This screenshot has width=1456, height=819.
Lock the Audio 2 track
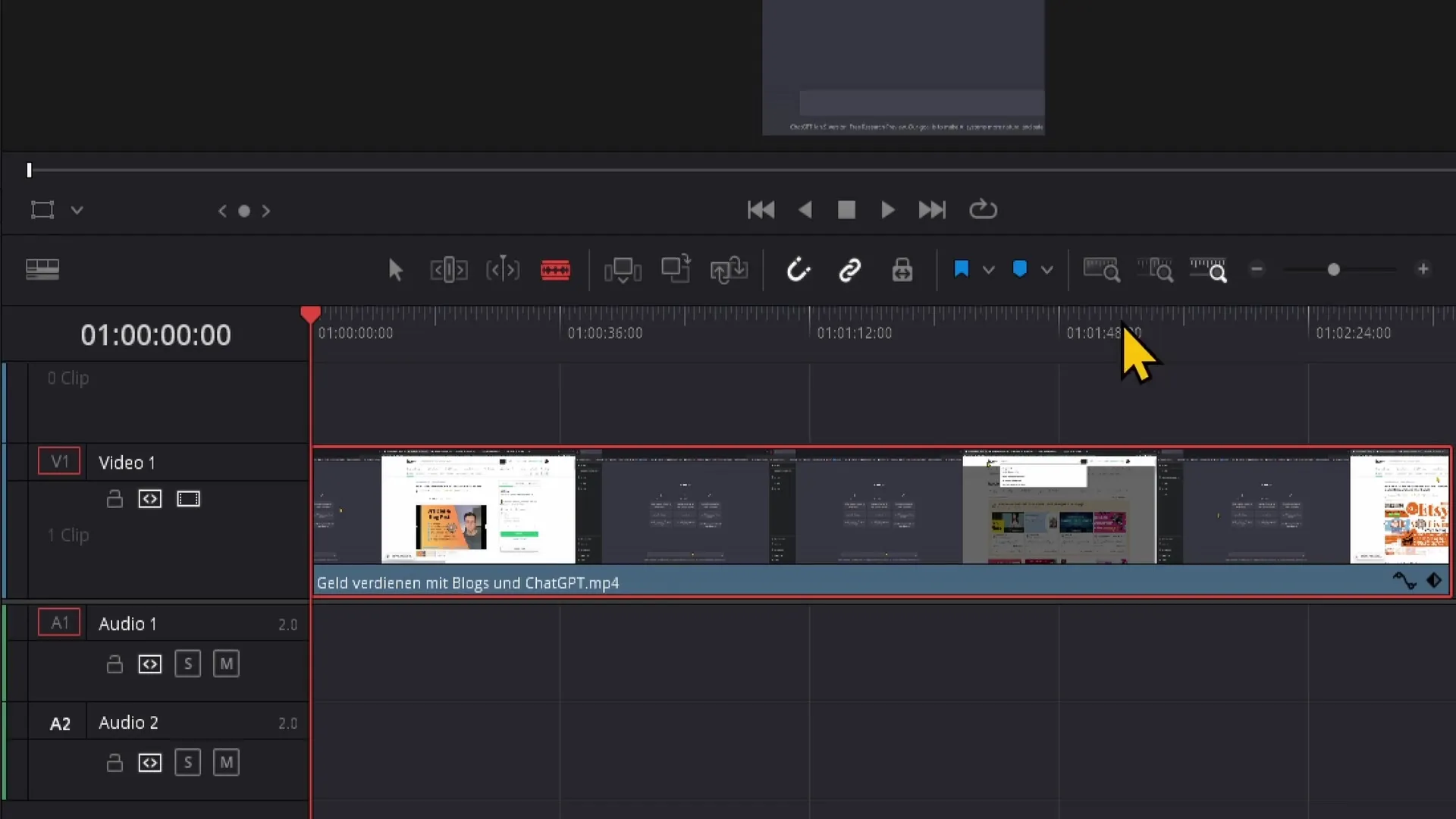pos(115,763)
